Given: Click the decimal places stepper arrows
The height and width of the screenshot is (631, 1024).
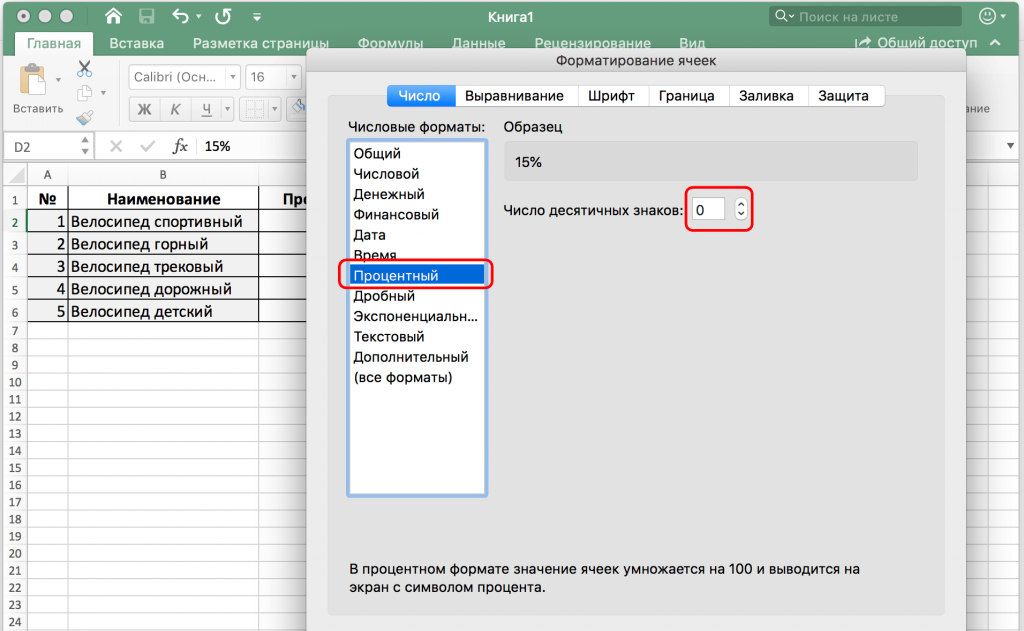Looking at the screenshot, I should [x=740, y=210].
